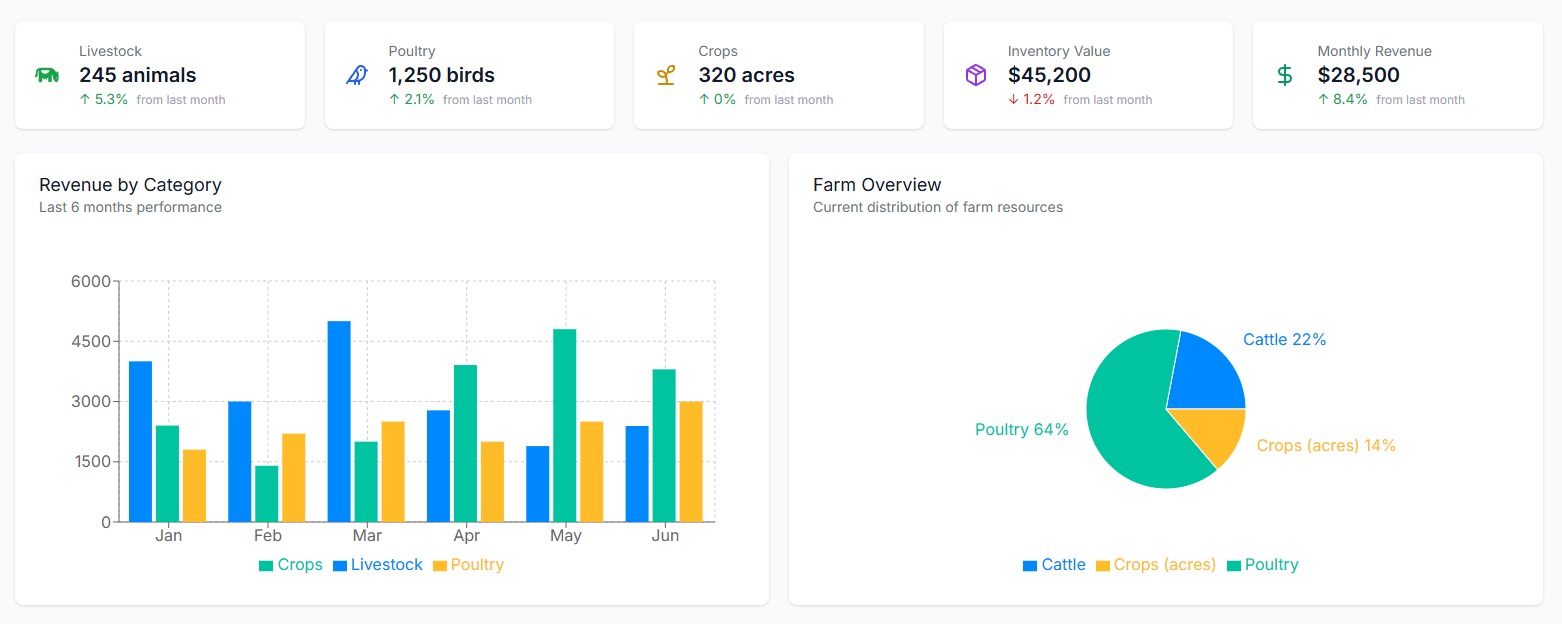This screenshot has width=1562, height=624.
Task: Click the green Poultry pie slice
Action: pyautogui.click(x=1130, y=420)
